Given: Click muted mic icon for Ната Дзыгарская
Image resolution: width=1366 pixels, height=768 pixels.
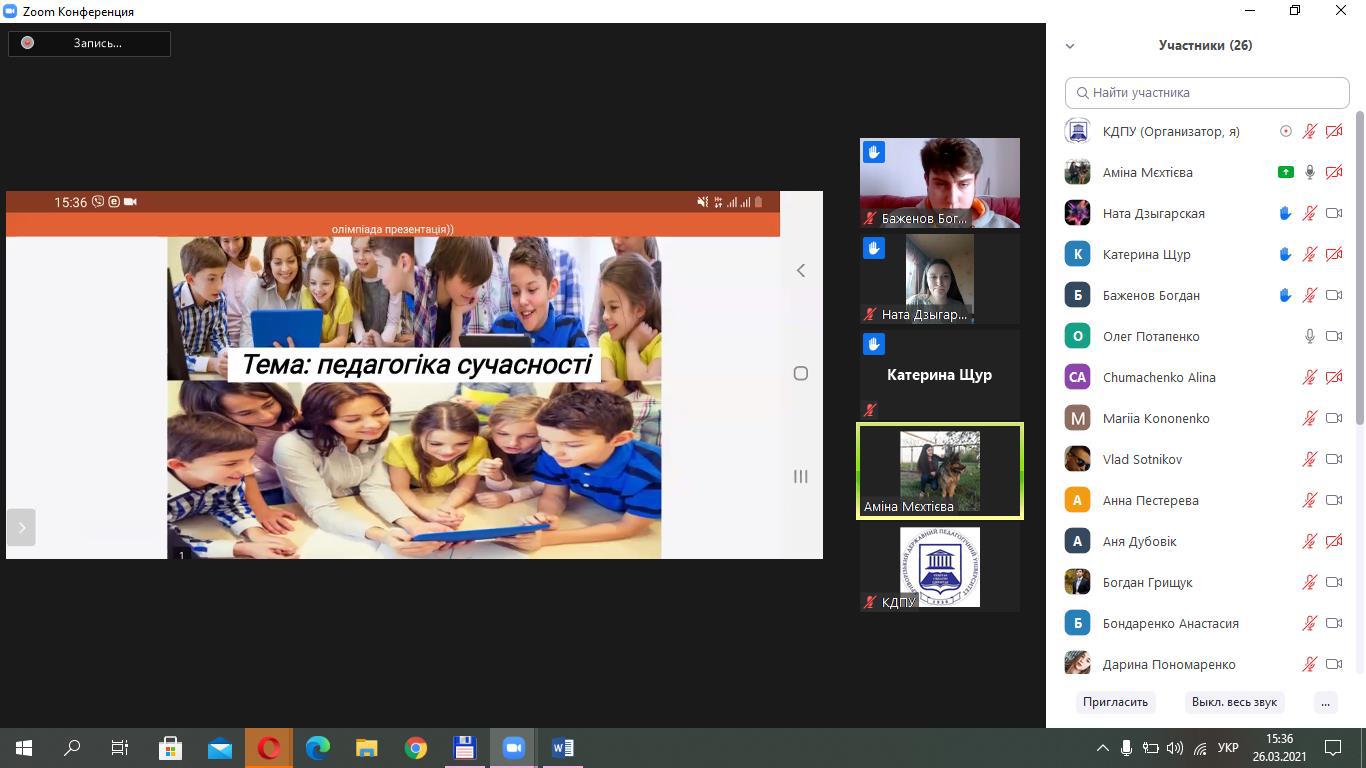Looking at the screenshot, I should 1310,213.
